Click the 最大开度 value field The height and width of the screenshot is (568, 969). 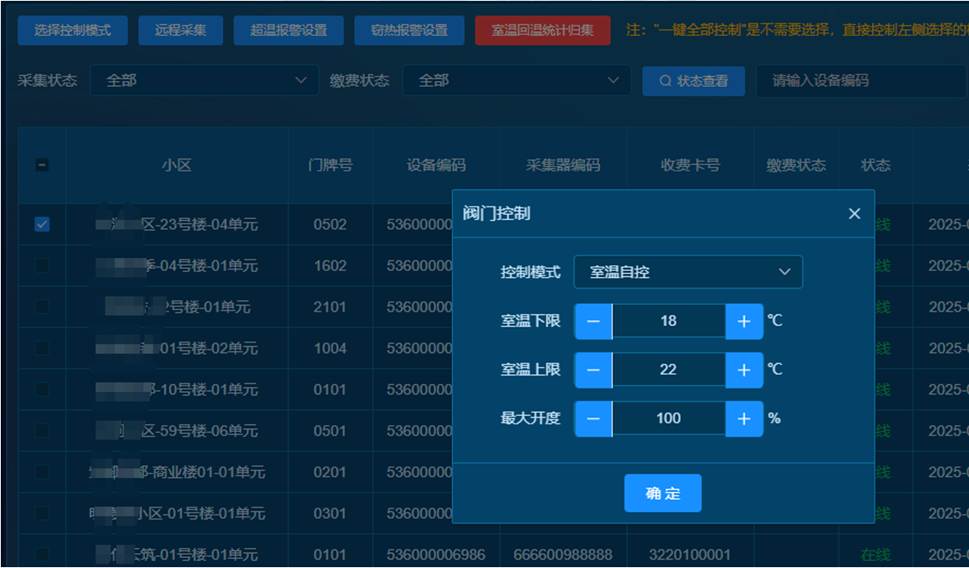[x=668, y=419]
